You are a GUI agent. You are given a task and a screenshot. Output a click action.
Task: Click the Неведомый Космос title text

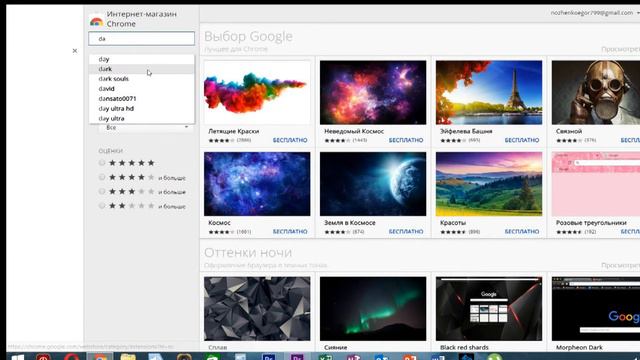354,131
